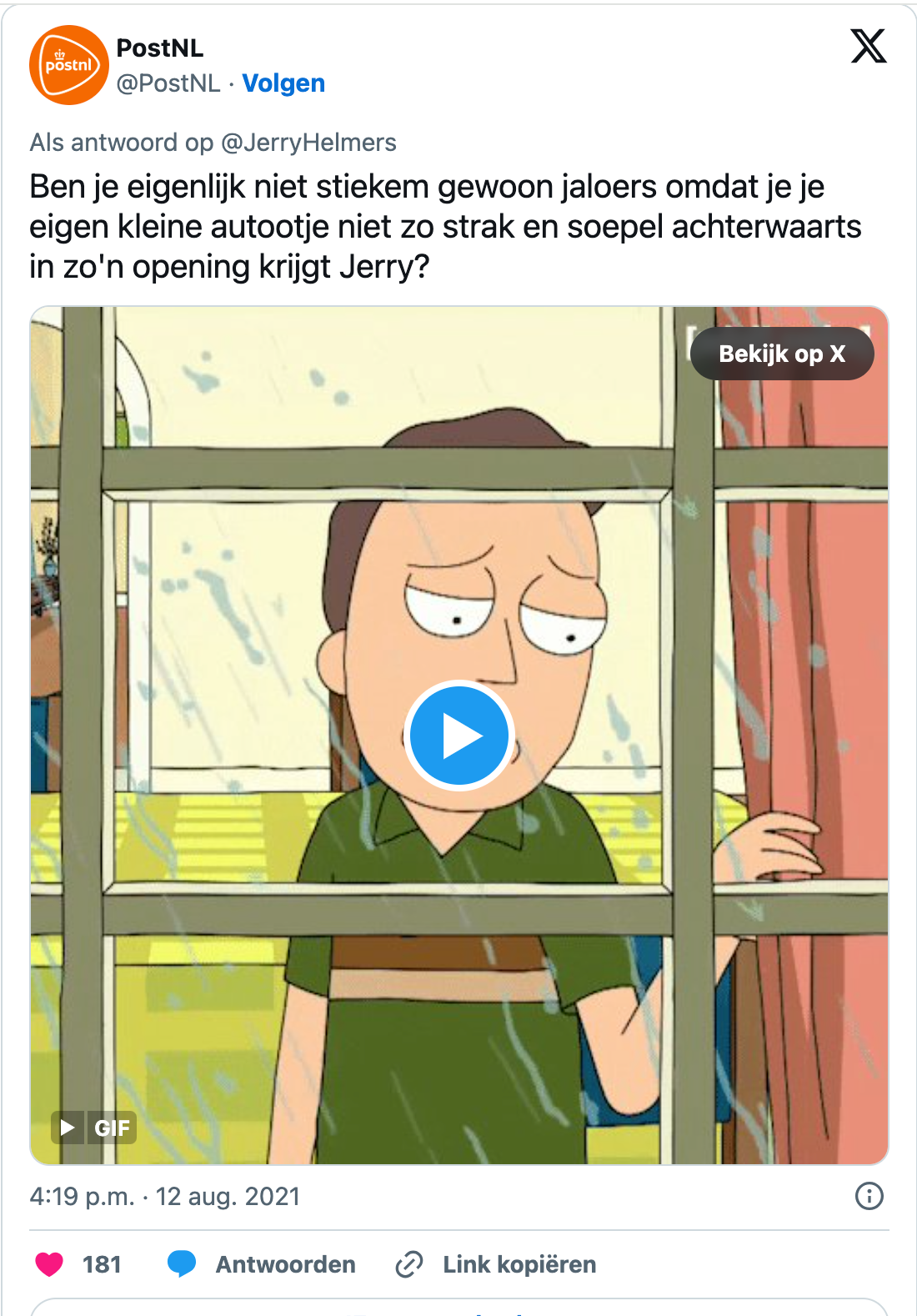This screenshot has width=917, height=1316.
Task: Click Link kopiëren to copy link
Action: coord(519,1264)
